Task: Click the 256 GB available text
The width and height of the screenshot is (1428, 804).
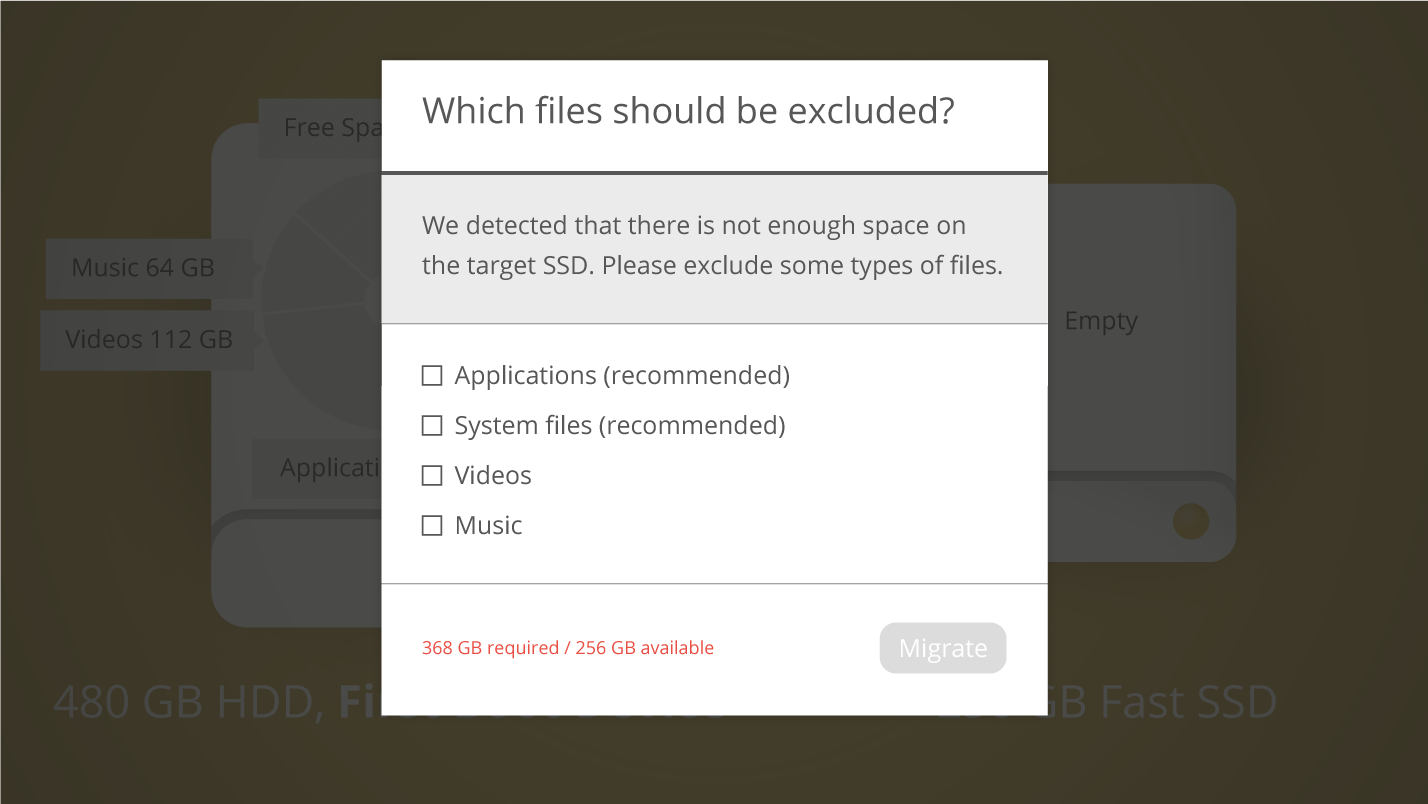Action: click(645, 648)
